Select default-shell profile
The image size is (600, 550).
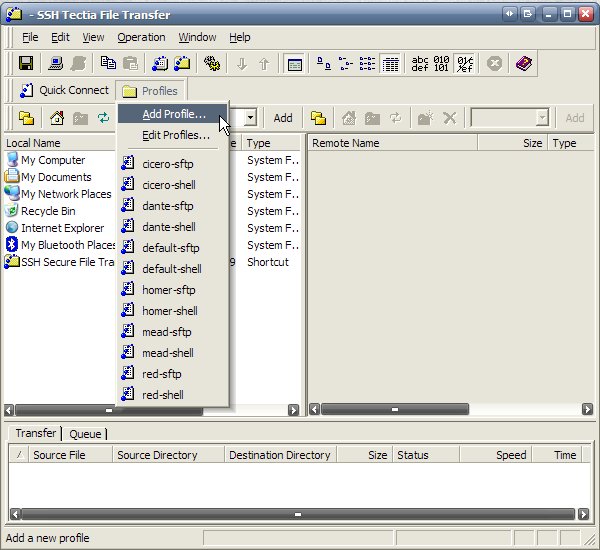click(x=172, y=269)
